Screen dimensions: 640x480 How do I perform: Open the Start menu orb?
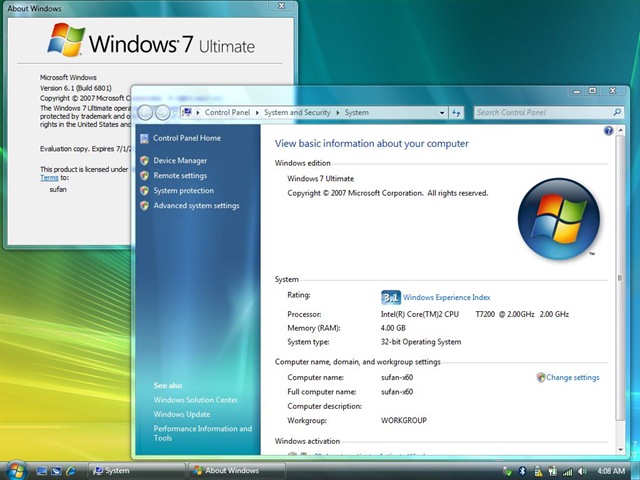tap(16, 470)
